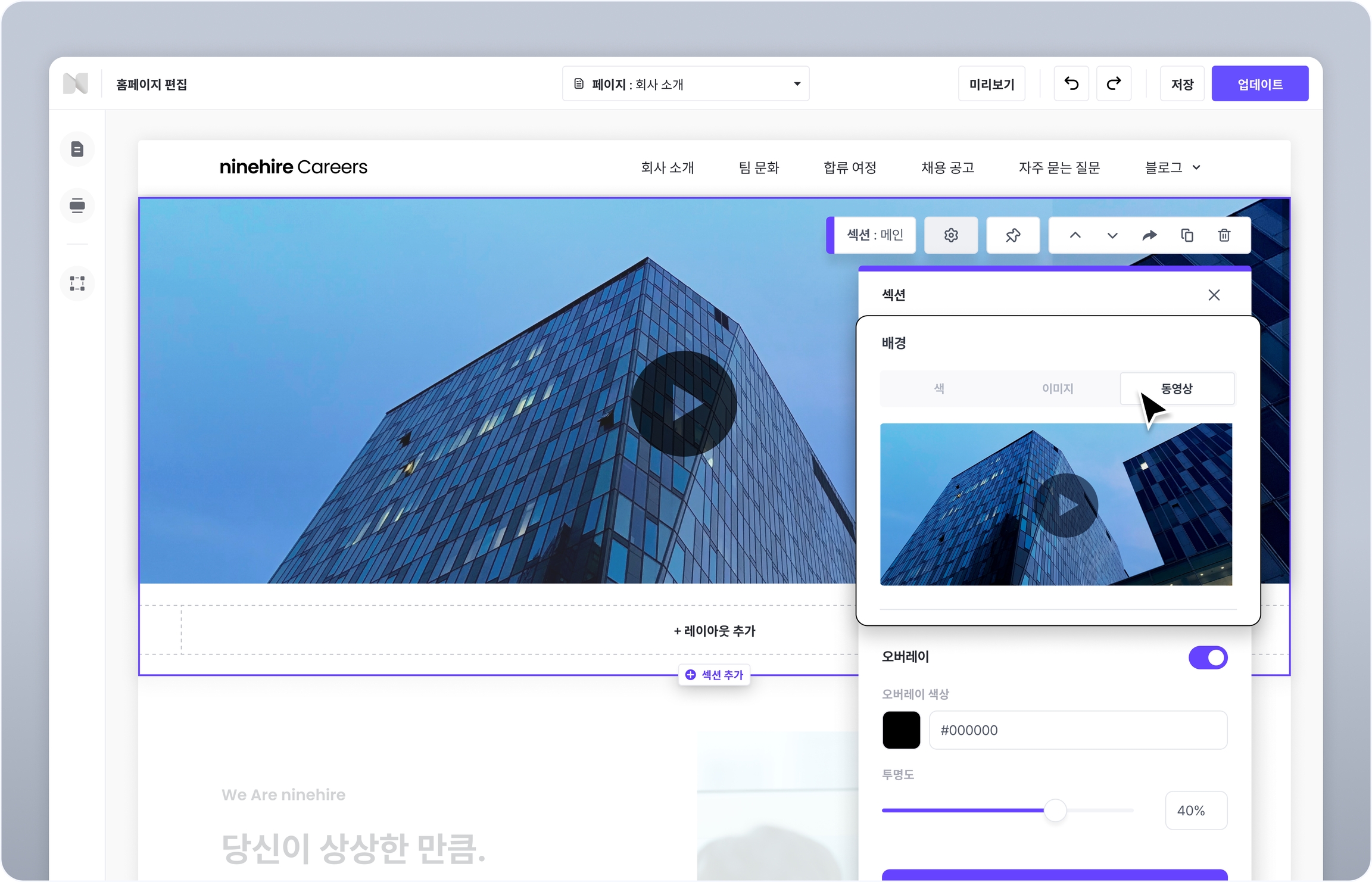Image resolution: width=1372 pixels, height=882 pixels.
Task: Select the frame/selection tool sidebar icon
Action: [77, 283]
